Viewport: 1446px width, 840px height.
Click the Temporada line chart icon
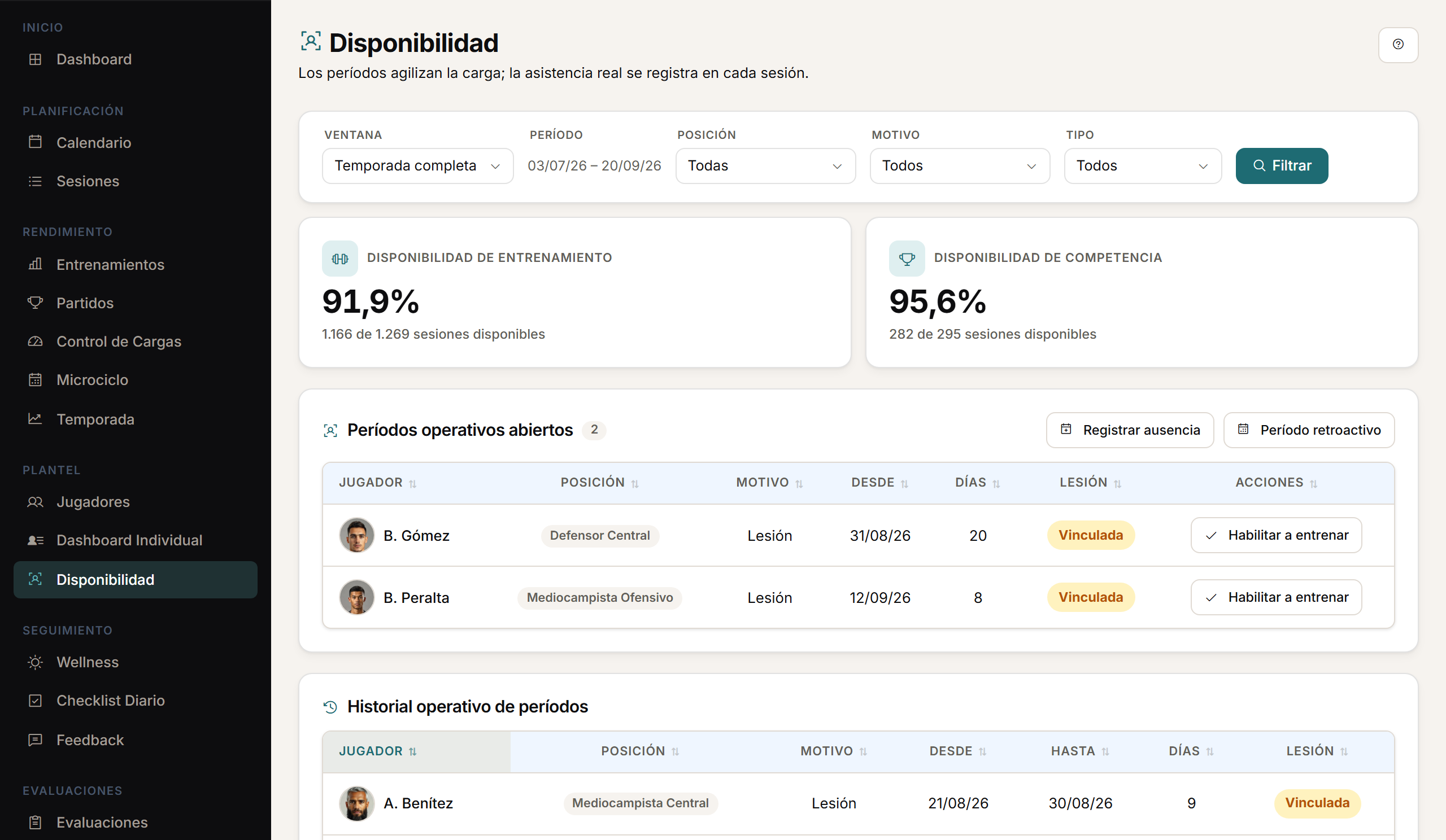tap(35, 419)
